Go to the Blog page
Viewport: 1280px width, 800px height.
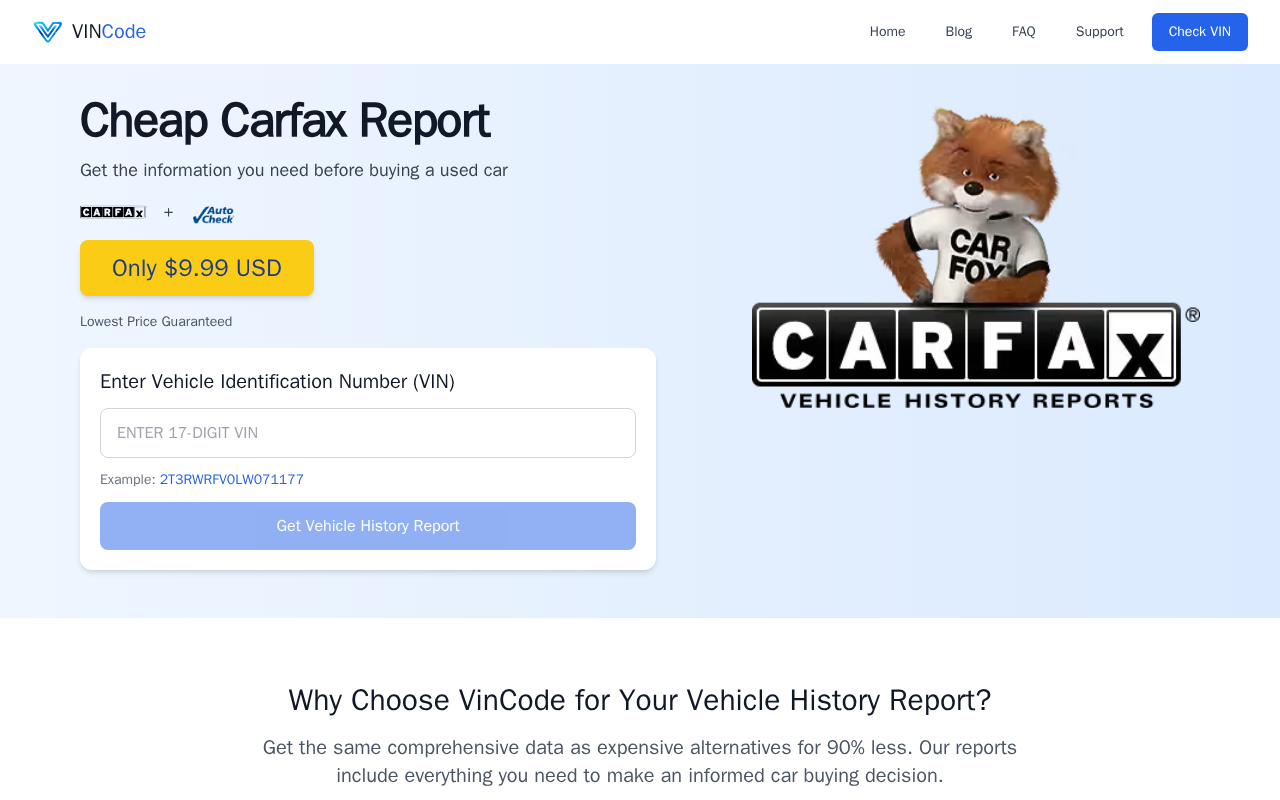959,32
